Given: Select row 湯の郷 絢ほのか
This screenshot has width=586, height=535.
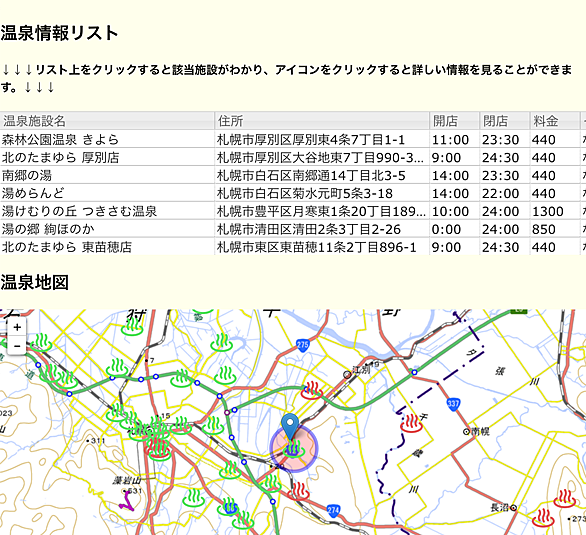Looking at the screenshot, I should (x=293, y=229).
